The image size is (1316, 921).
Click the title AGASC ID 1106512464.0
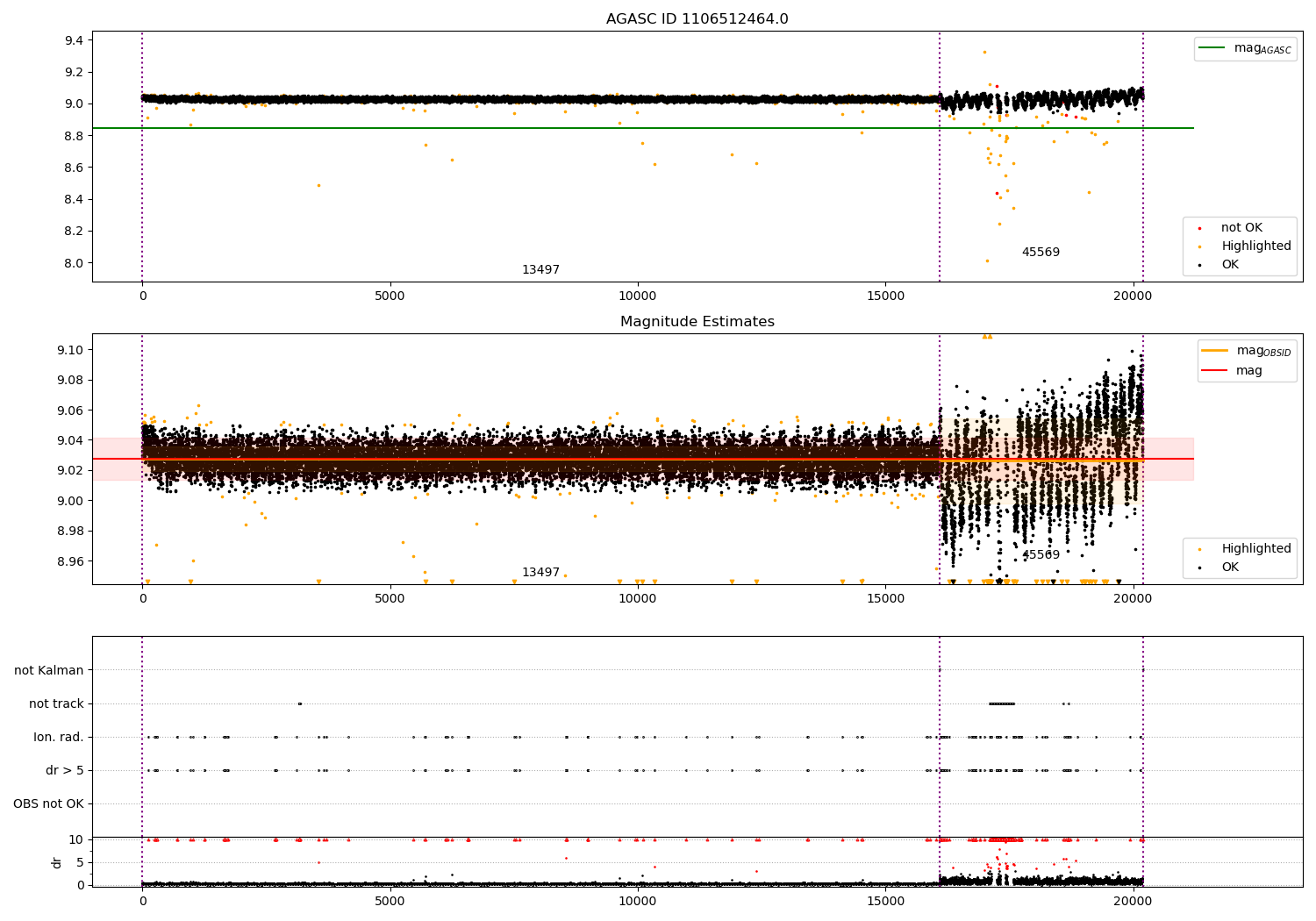click(x=697, y=19)
